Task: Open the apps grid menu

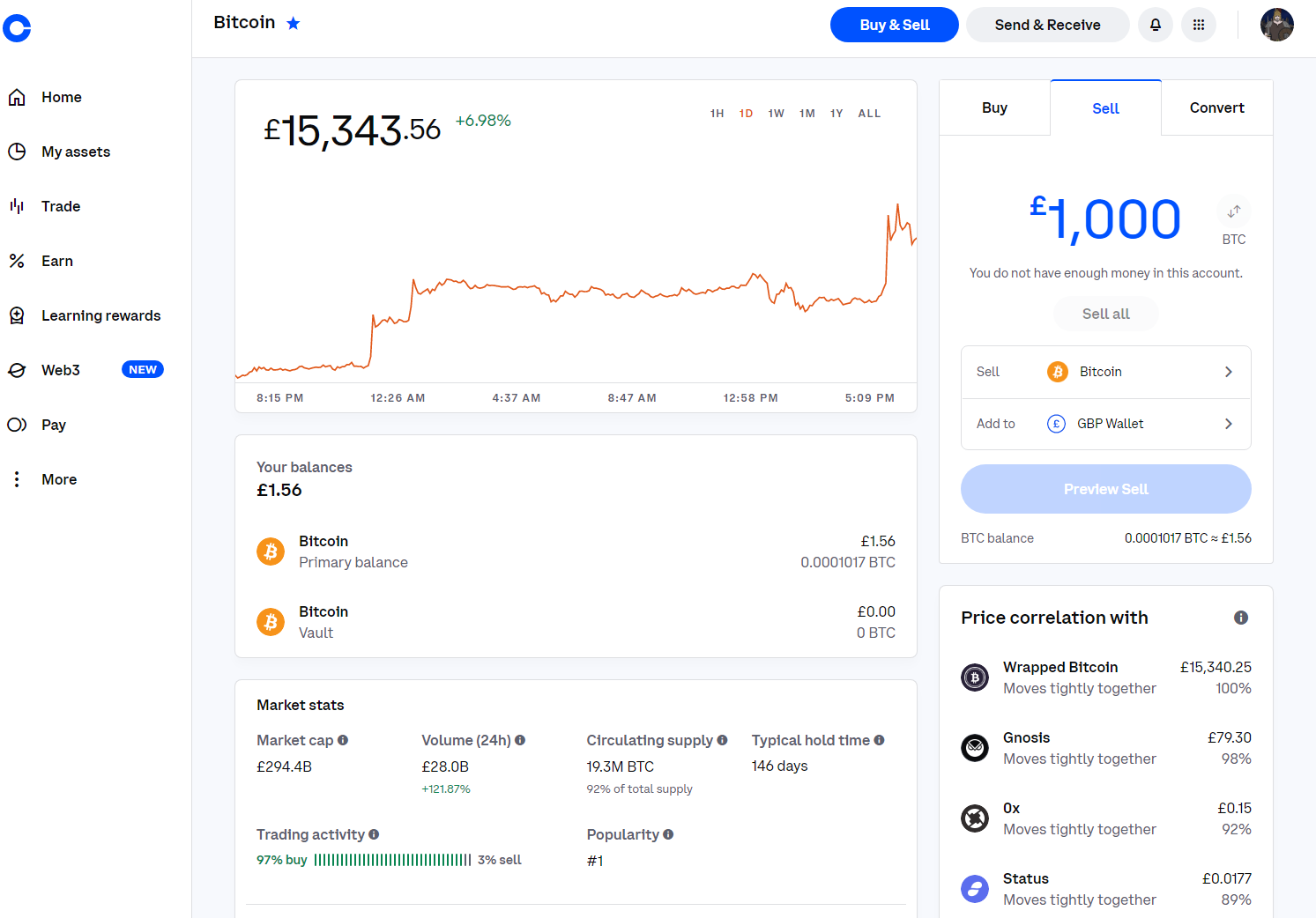Action: click(x=1199, y=25)
